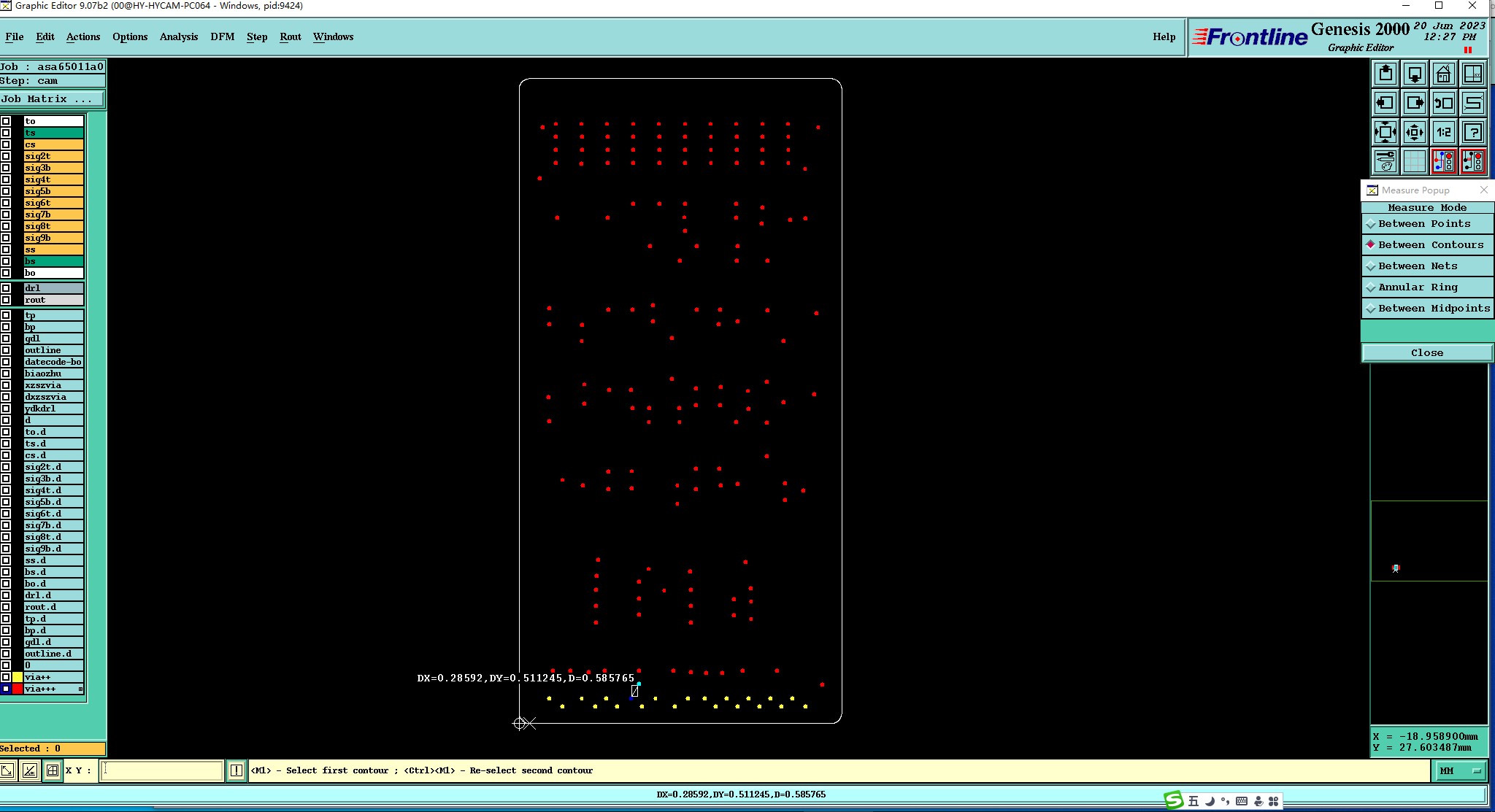Click the pan up arrow icon
The height and width of the screenshot is (812, 1495).
(1385, 74)
